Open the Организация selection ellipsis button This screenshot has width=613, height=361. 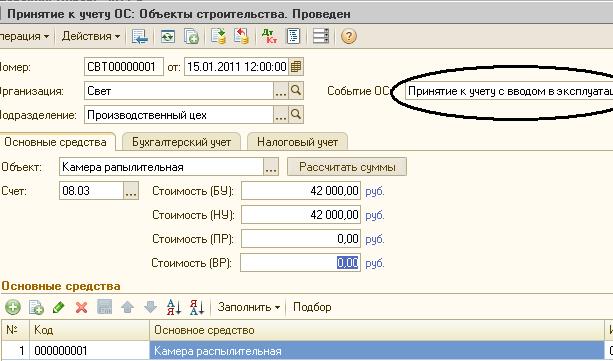281,91
